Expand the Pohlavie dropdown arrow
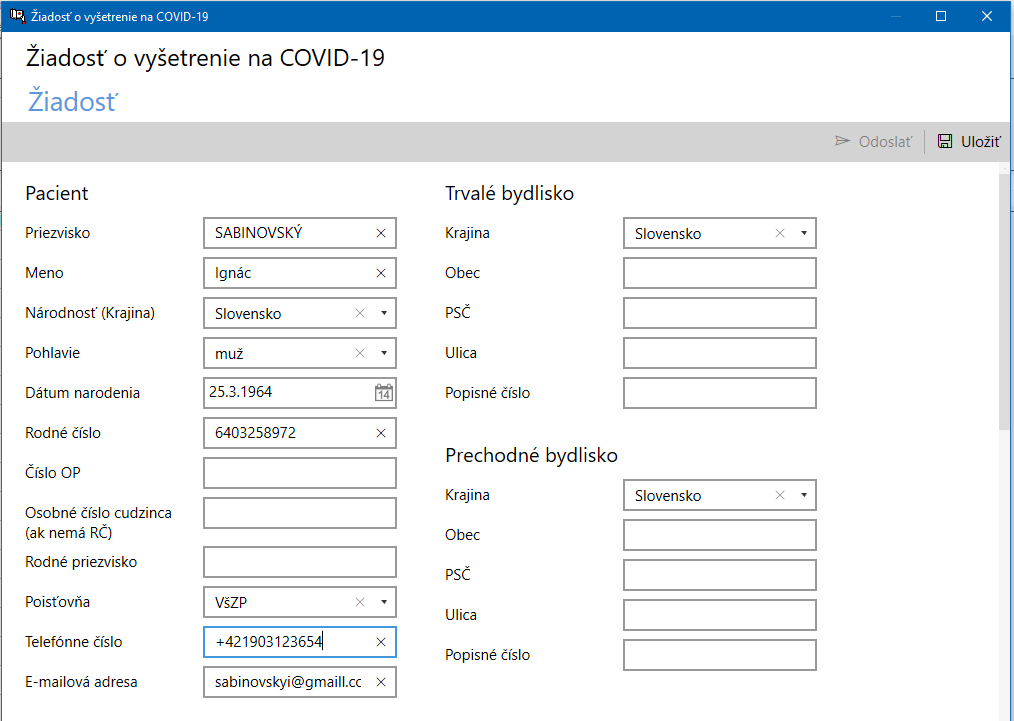This screenshot has width=1014, height=721. [383, 353]
